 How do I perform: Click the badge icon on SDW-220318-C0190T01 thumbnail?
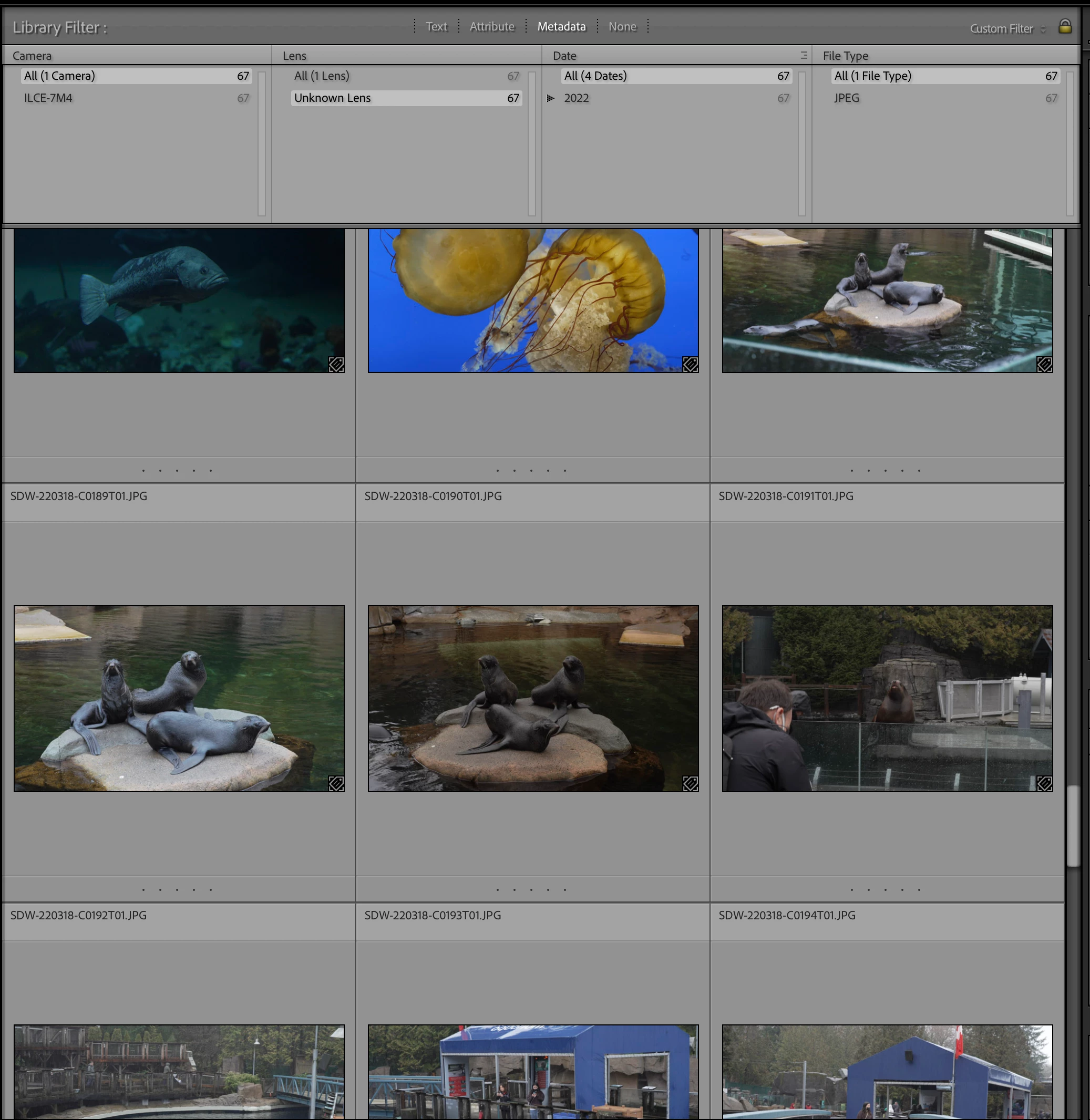coord(691,783)
